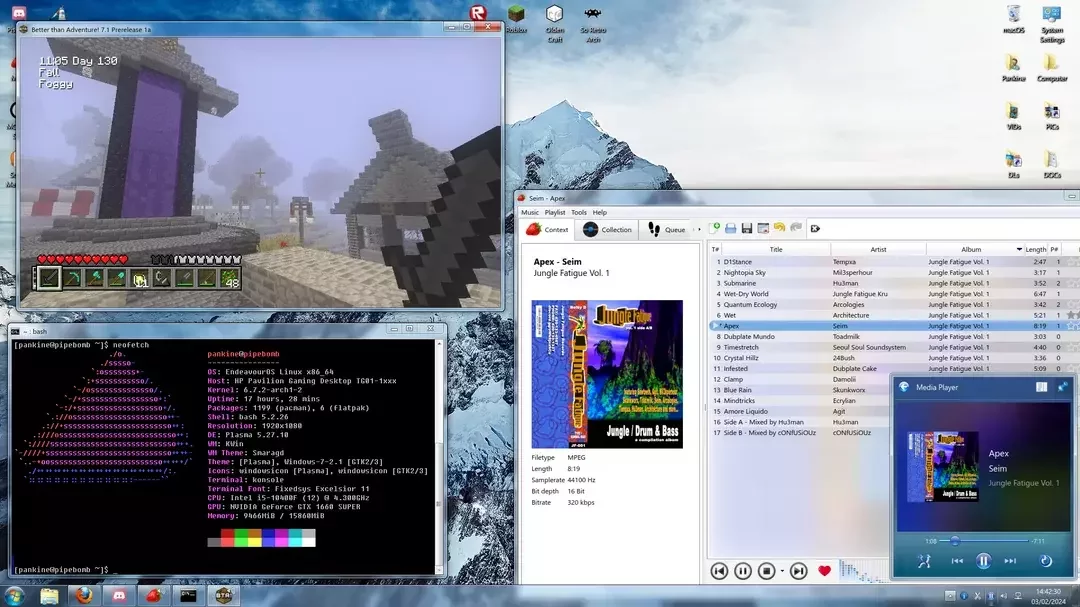1080x607 pixels.
Task: Open Firefox from taskbar
Action: pyautogui.click(x=84, y=595)
